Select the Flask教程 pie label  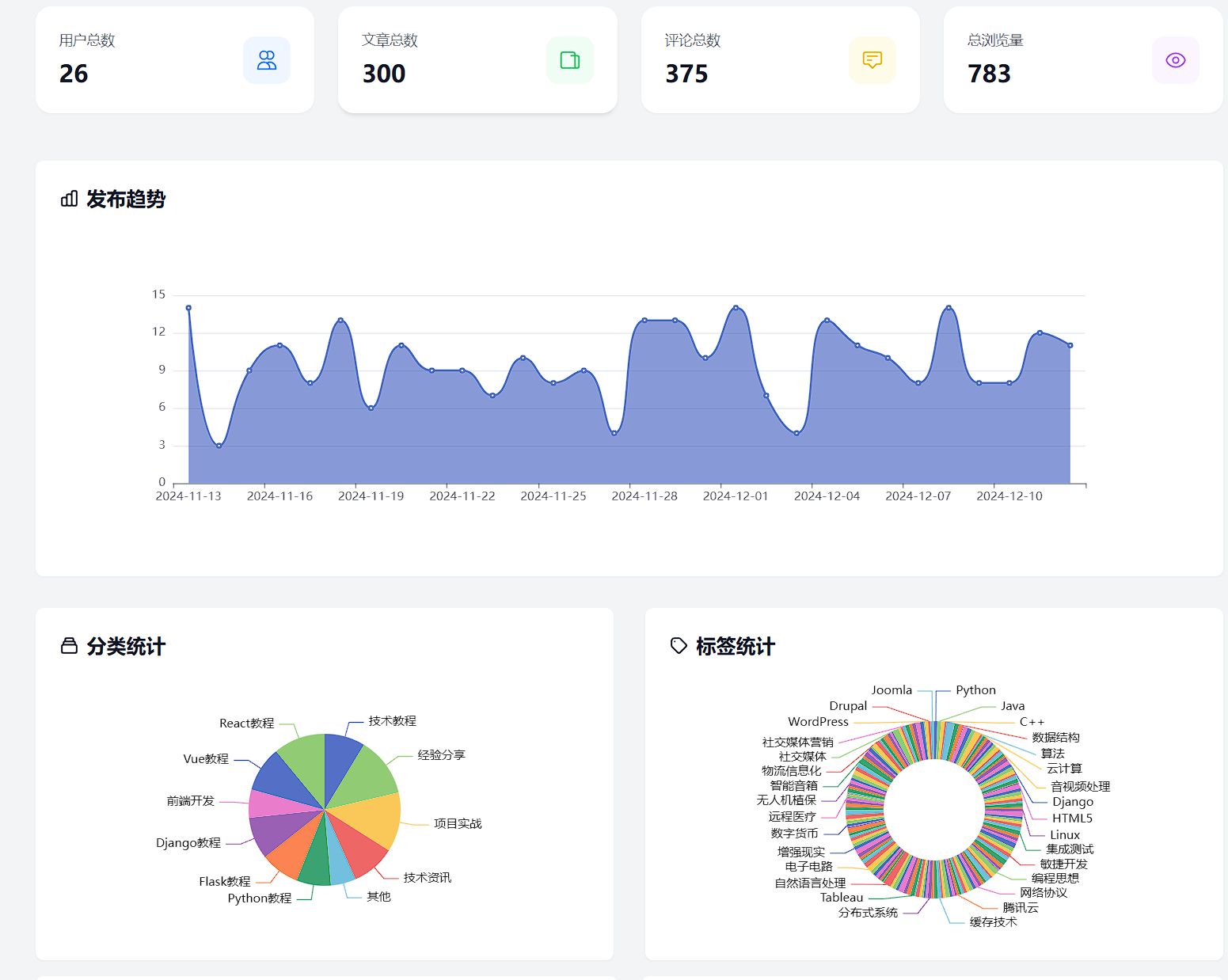[225, 882]
